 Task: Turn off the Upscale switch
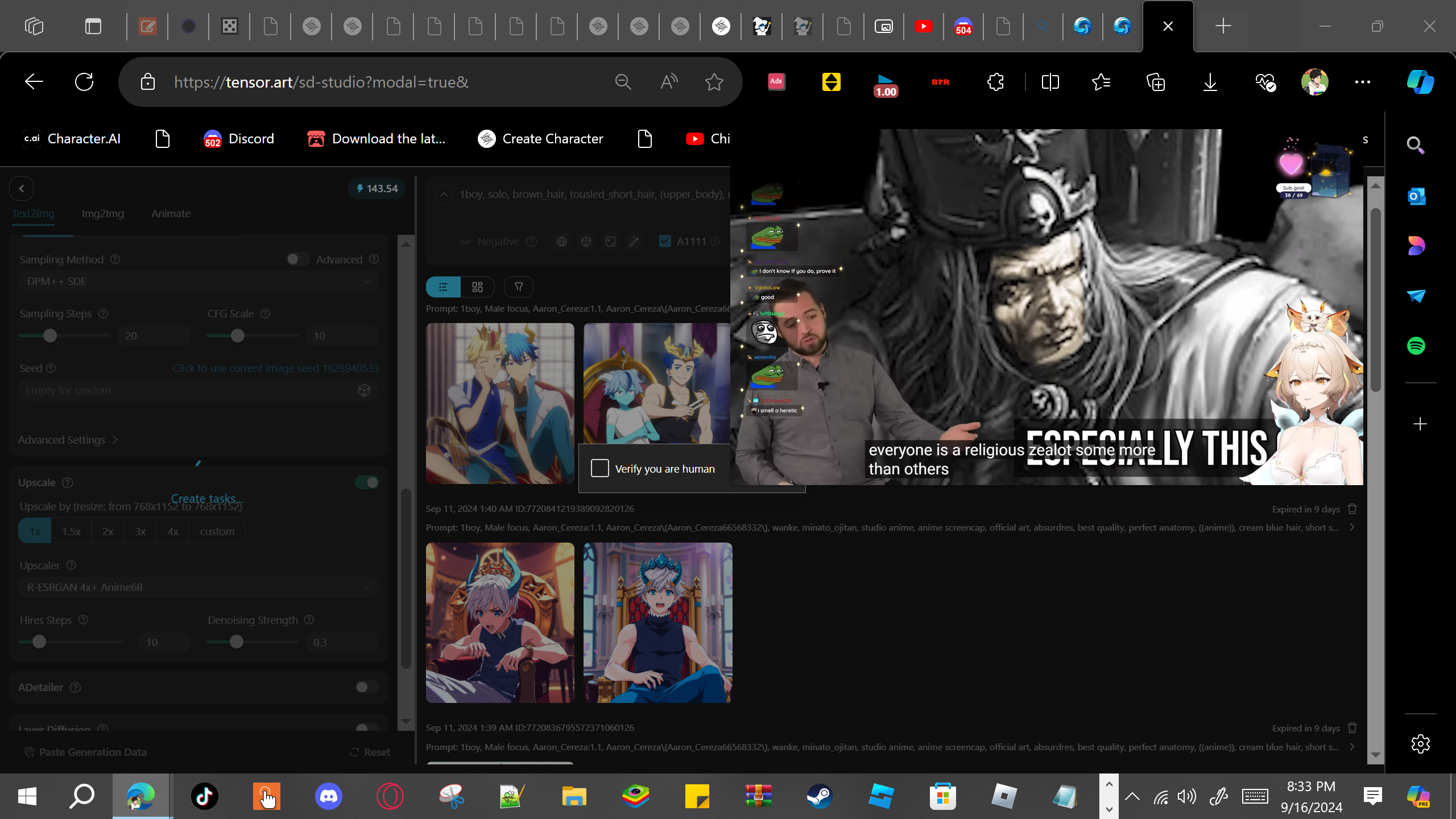coord(367,482)
